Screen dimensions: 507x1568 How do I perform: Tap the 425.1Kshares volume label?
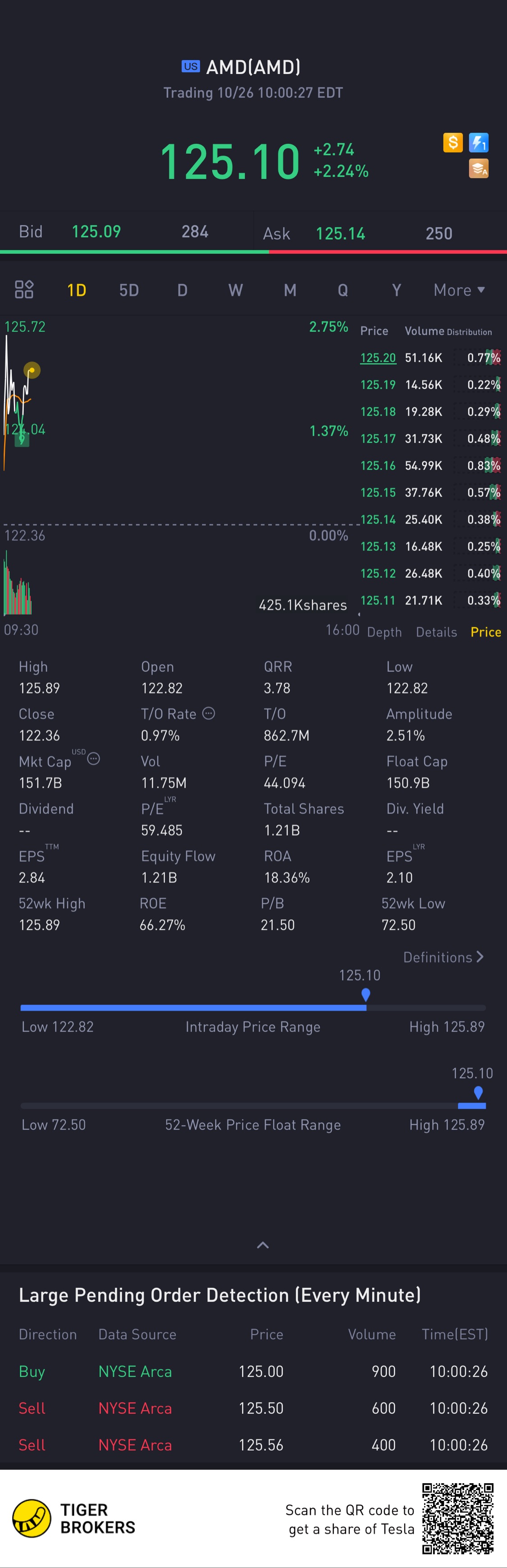coord(302,605)
